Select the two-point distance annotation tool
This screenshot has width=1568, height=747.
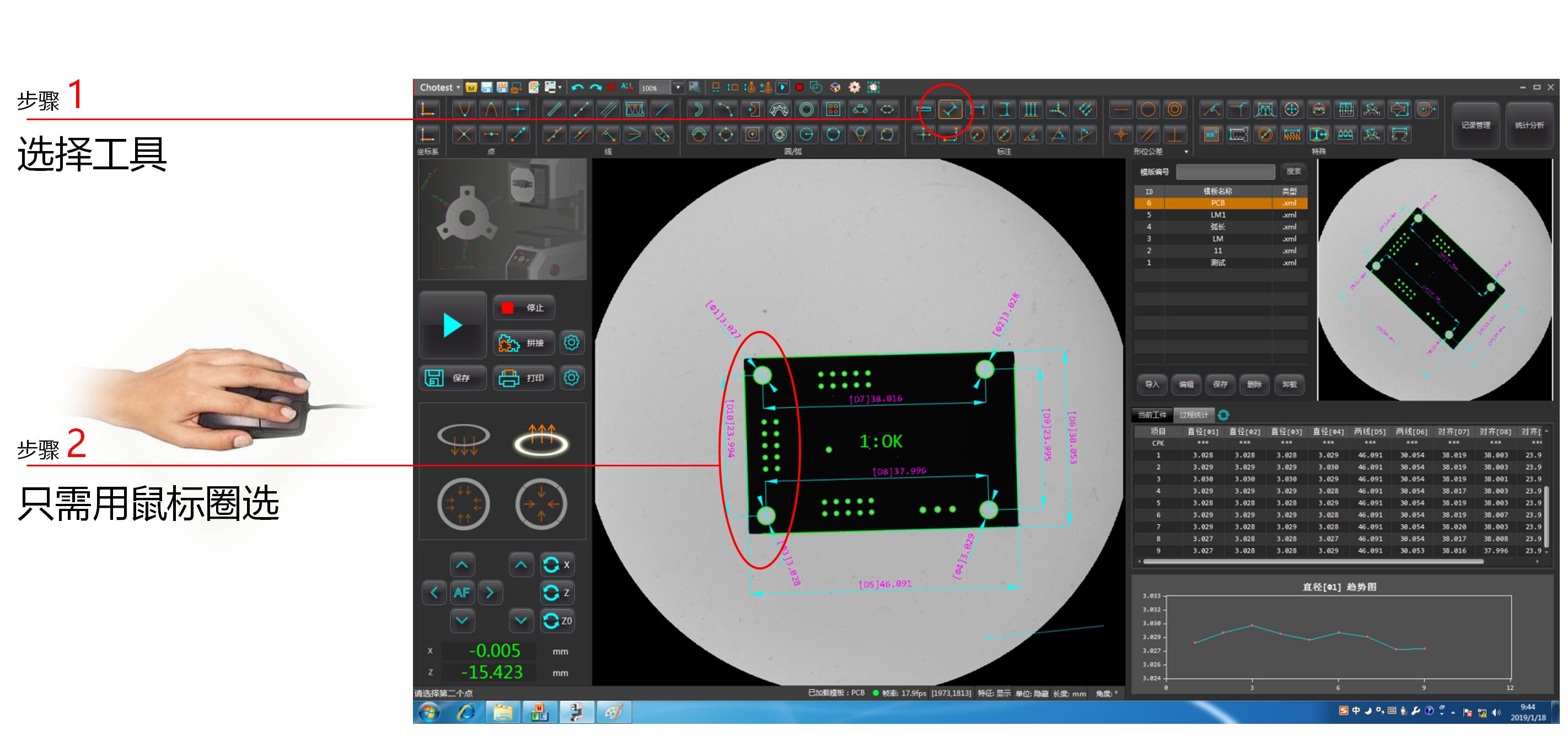tap(949, 110)
